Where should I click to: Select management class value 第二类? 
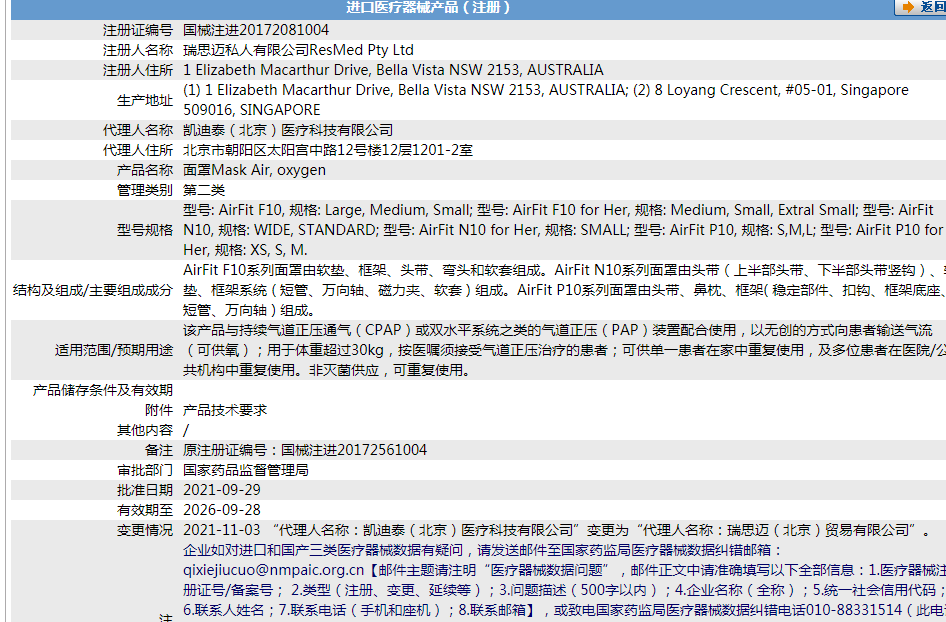coord(204,190)
